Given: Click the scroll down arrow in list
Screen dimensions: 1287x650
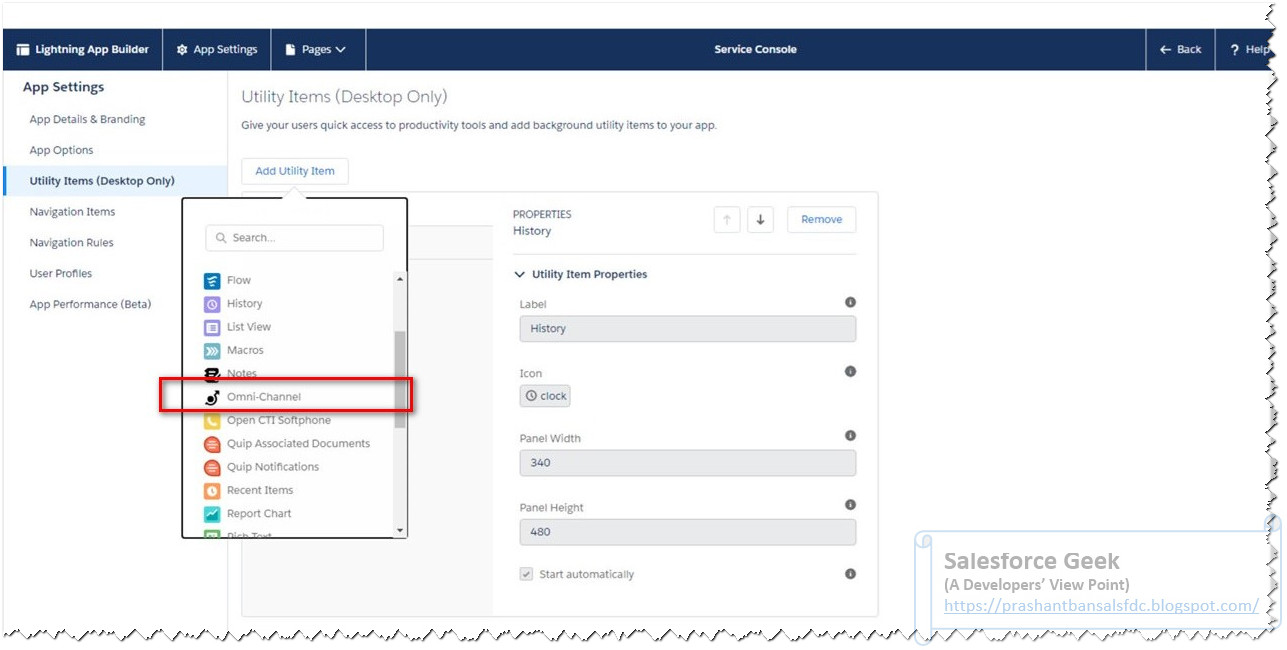Looking at the screenshot, I should [401, 531].
